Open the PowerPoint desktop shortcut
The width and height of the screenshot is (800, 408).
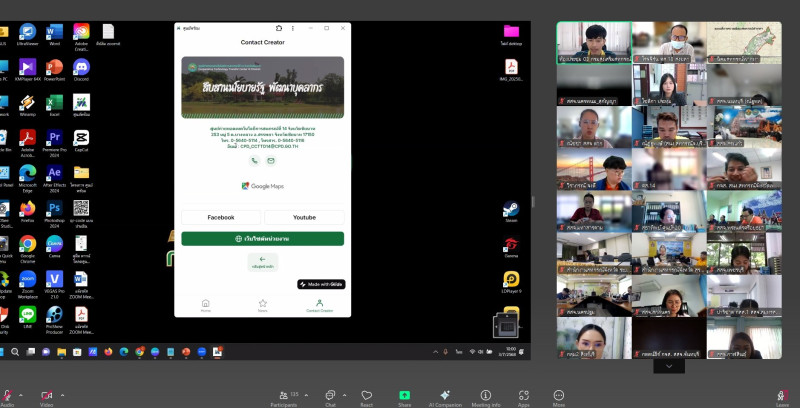(x=55, y=70)
